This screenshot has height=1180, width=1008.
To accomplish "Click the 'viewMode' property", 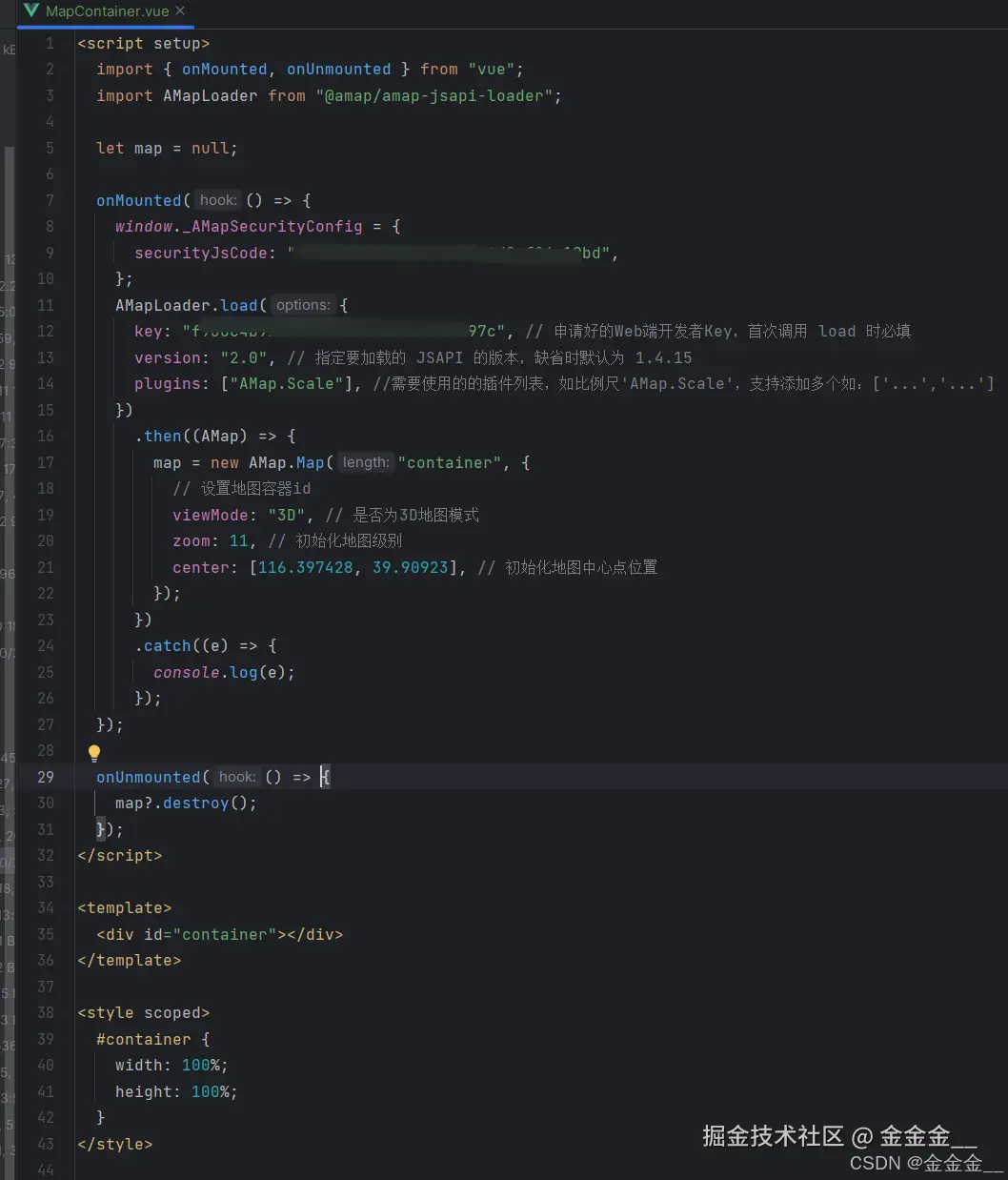I will (x=211, y=515).
